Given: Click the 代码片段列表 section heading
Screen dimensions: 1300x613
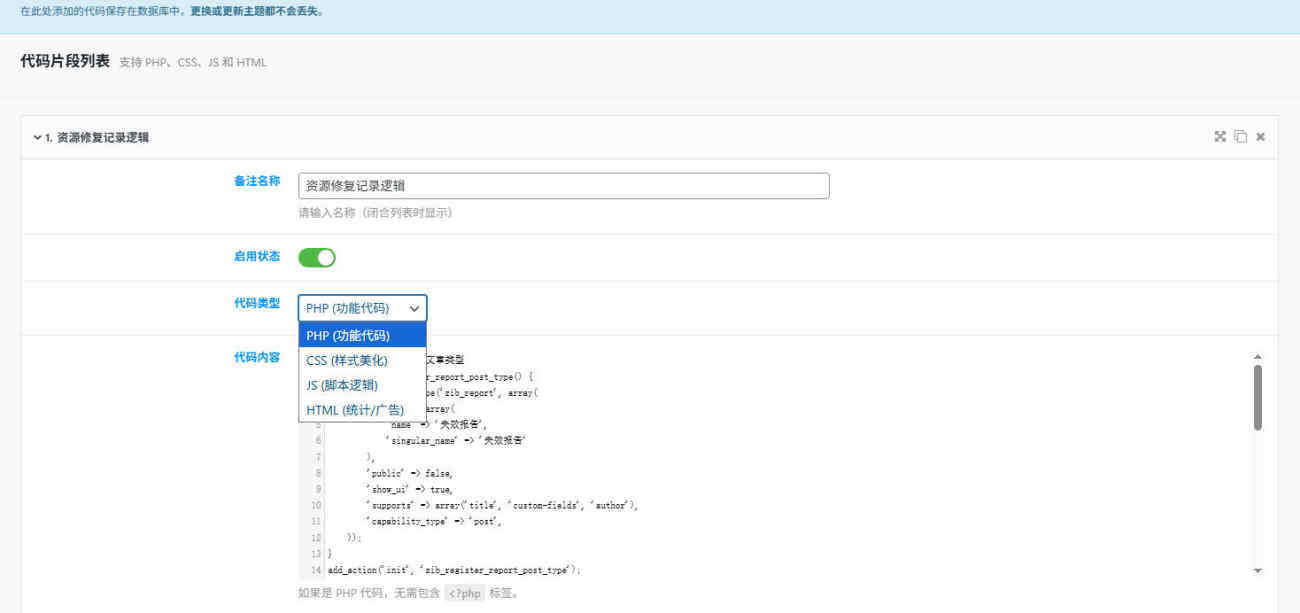Looking at the screenshot, I should [x=65, y=61].
